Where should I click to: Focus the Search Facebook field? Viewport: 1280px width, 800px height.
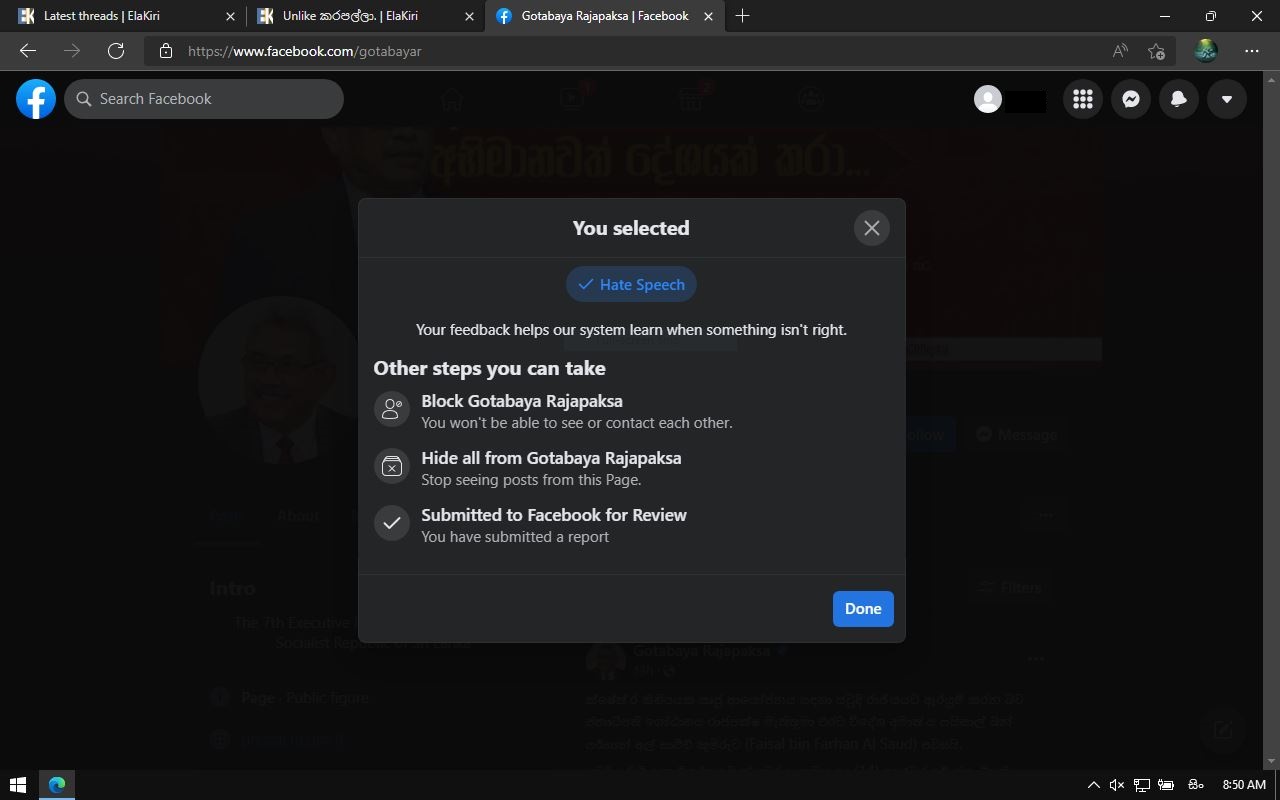pyautogui.click(x=204, y=99)
